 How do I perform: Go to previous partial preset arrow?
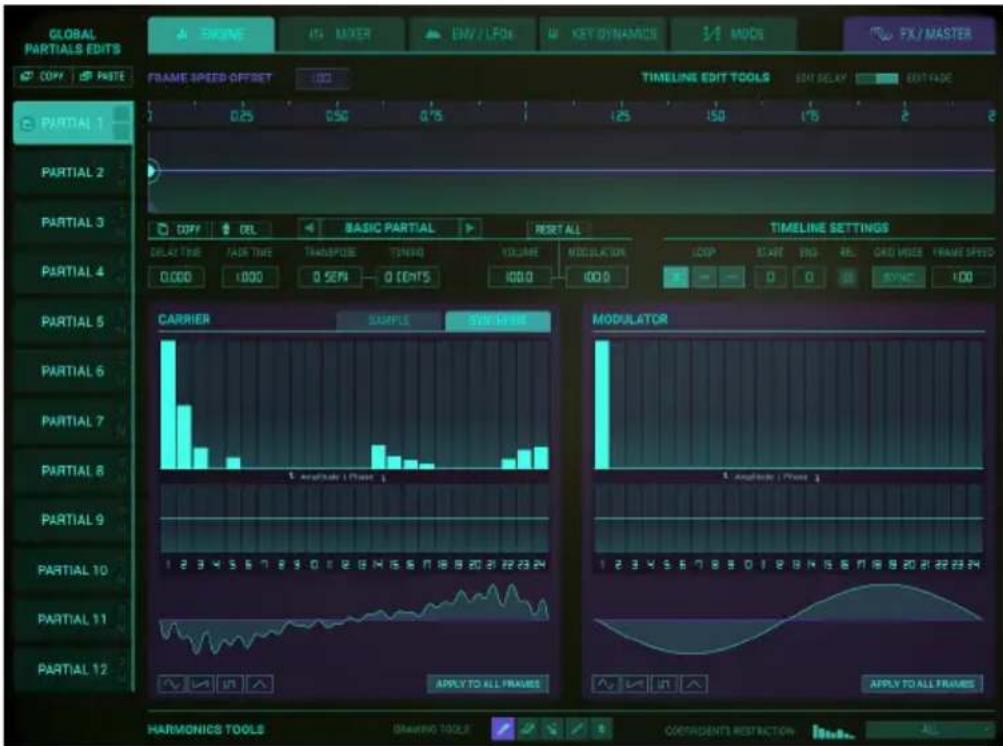tap(310, 228)
